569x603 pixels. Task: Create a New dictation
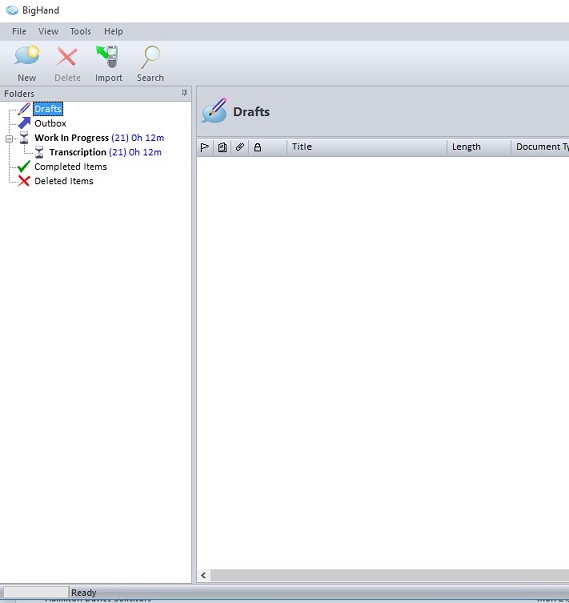pyautogui.click(x=27, y=63)
